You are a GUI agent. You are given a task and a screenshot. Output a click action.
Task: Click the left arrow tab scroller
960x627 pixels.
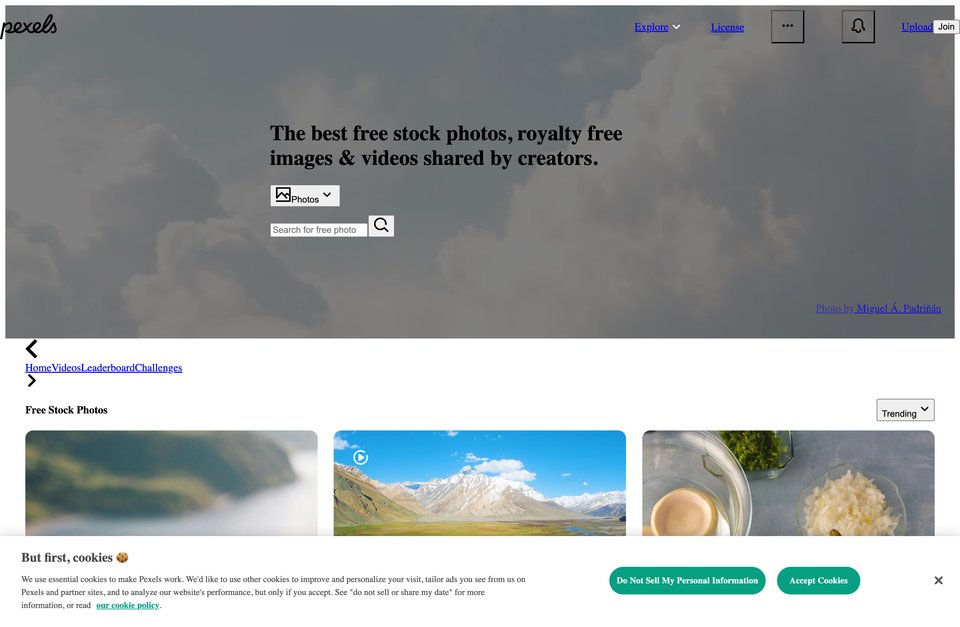[32, 349]
